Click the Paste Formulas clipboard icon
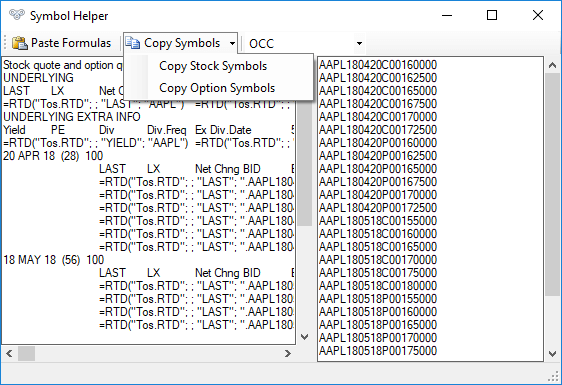This screenshot has width=562, height=385. click(20, 43)
